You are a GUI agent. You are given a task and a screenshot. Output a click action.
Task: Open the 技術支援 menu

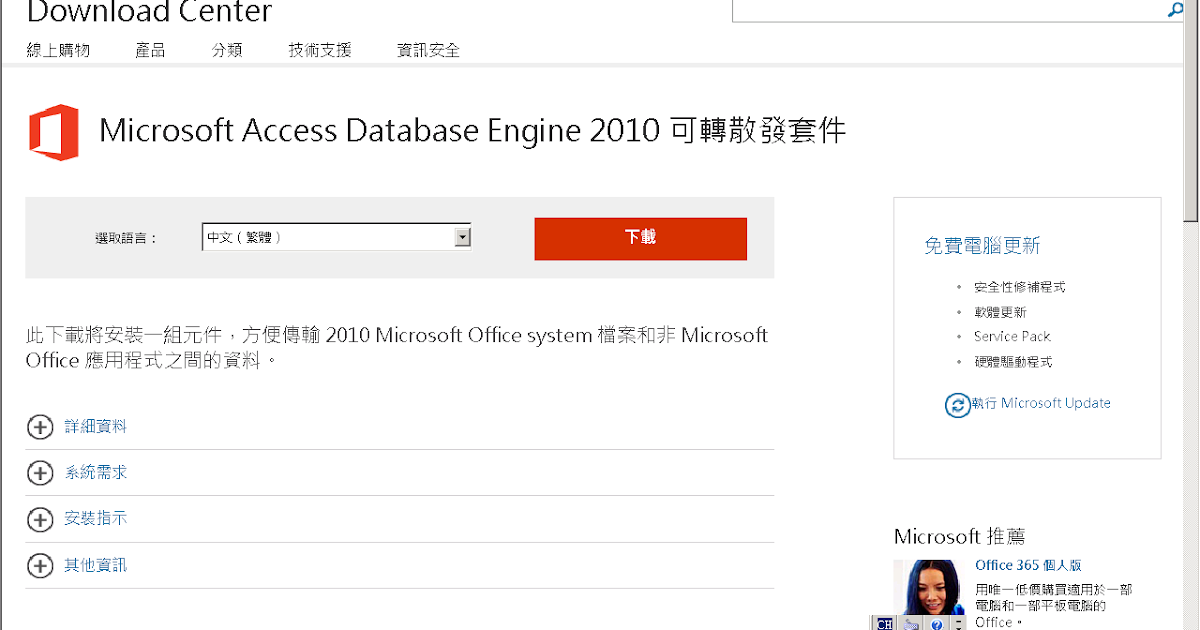[x=320, y=50]
